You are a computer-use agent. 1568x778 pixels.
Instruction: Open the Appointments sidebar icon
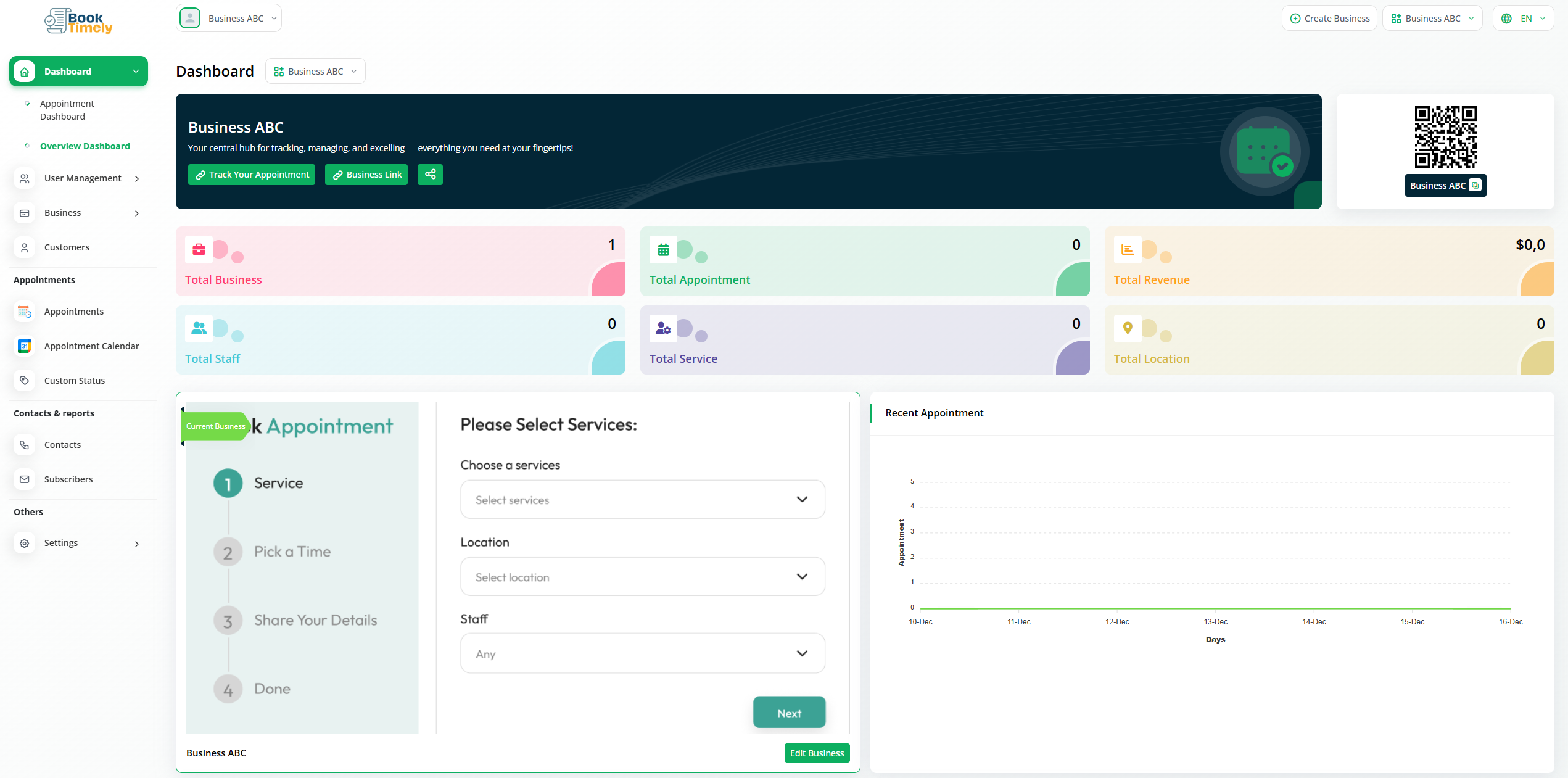pos(24,312)
